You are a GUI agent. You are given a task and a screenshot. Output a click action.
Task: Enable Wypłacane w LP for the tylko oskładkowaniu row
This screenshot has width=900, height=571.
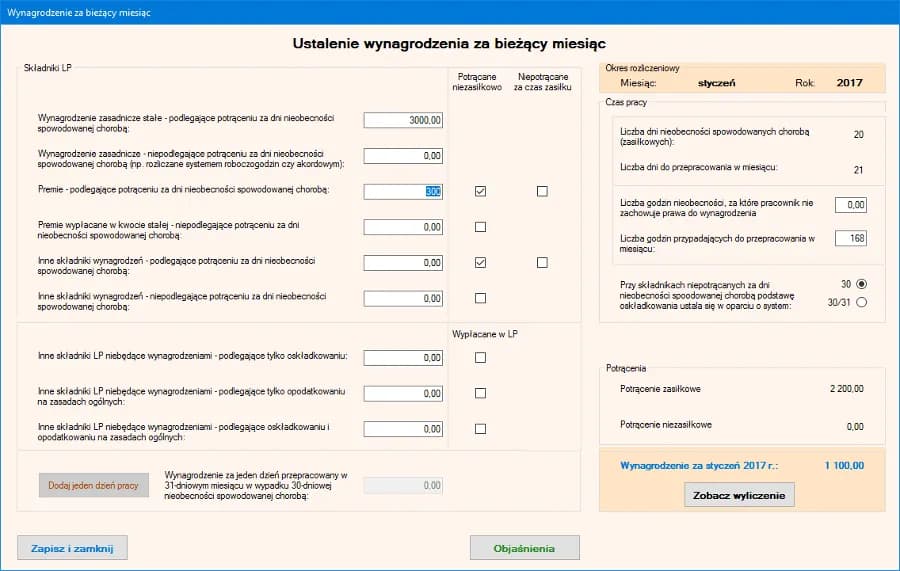(x=480, y=358)
